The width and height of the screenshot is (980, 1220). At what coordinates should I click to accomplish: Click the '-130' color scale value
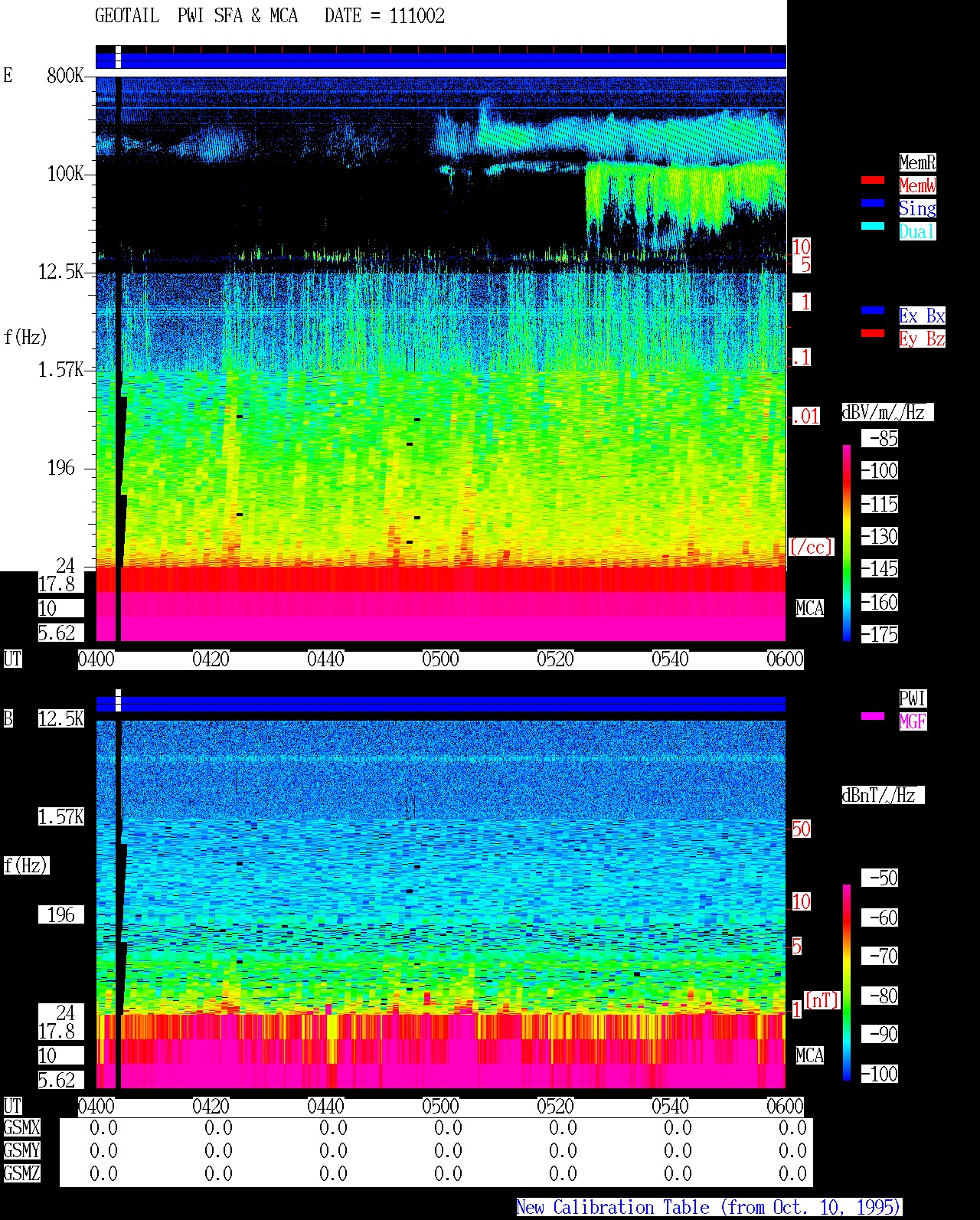coord(880,537)
